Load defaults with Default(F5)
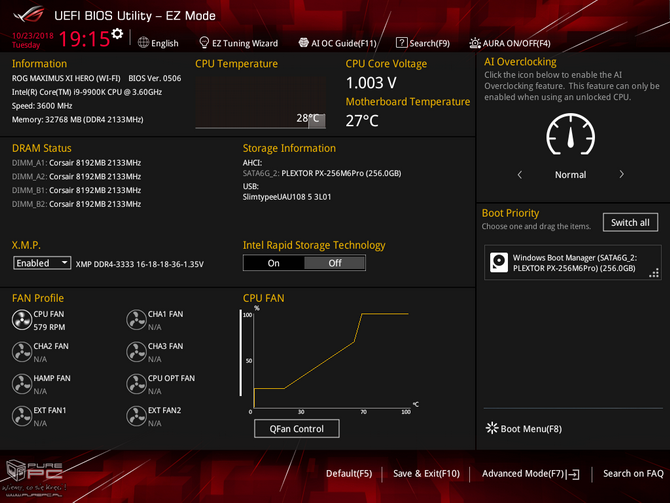The height and width of the screenshot is (503, 670). click(x=349, y=474)
